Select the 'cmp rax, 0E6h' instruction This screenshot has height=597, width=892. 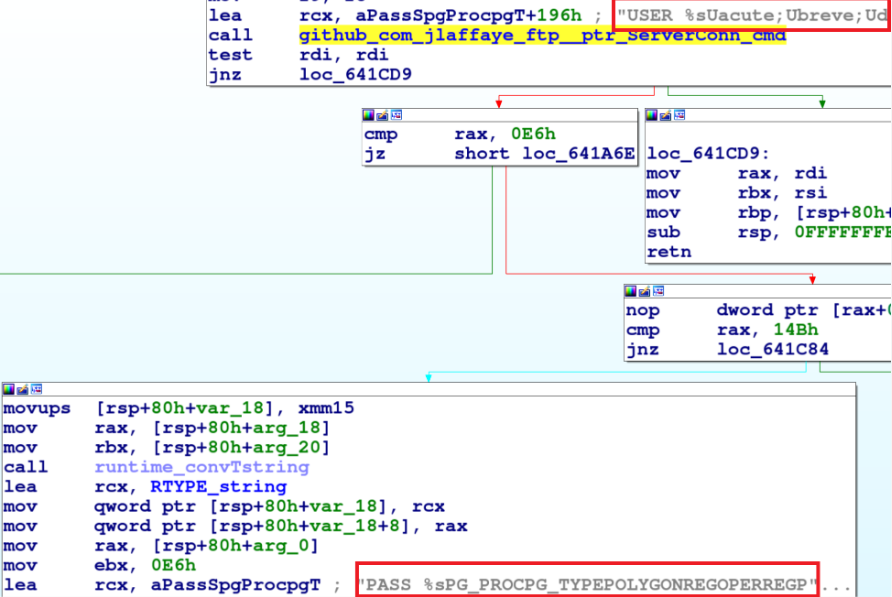(x=460, y=134)
